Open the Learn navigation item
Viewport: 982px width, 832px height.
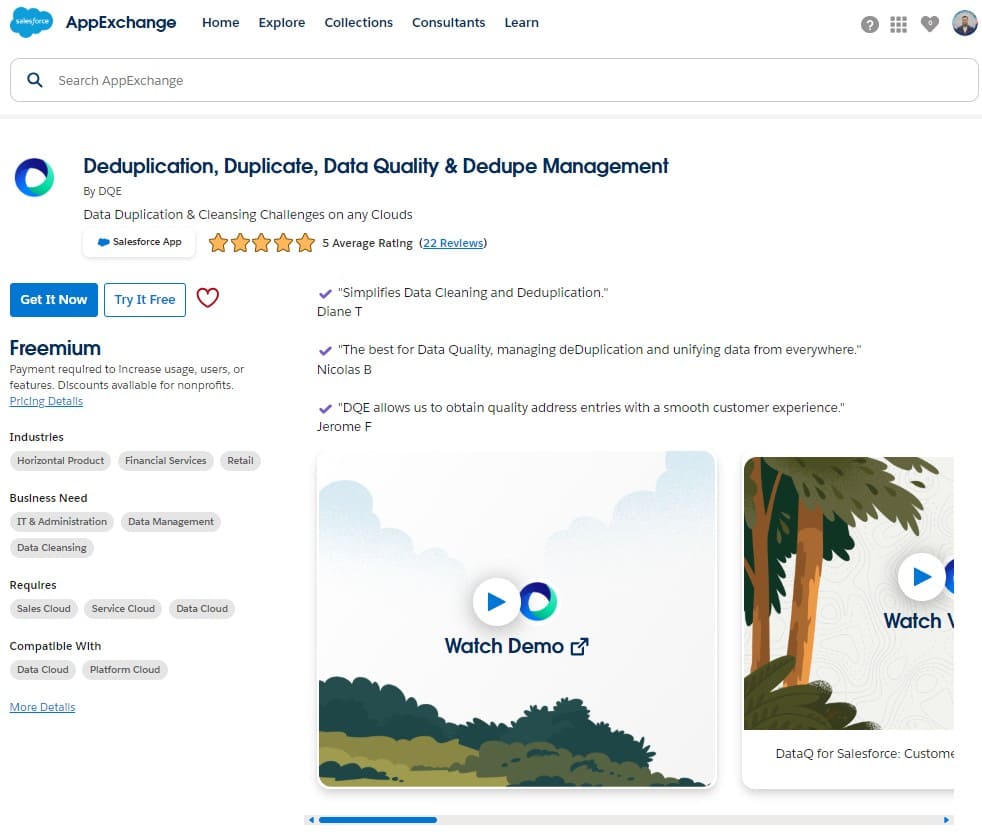(x=521, y=23)
